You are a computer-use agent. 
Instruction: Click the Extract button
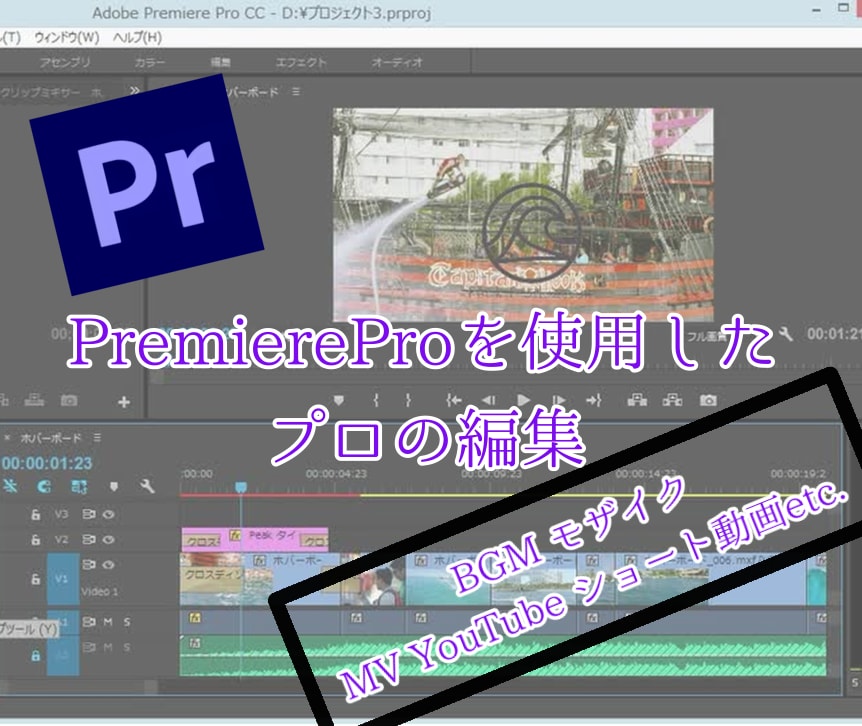pos(672,400)
